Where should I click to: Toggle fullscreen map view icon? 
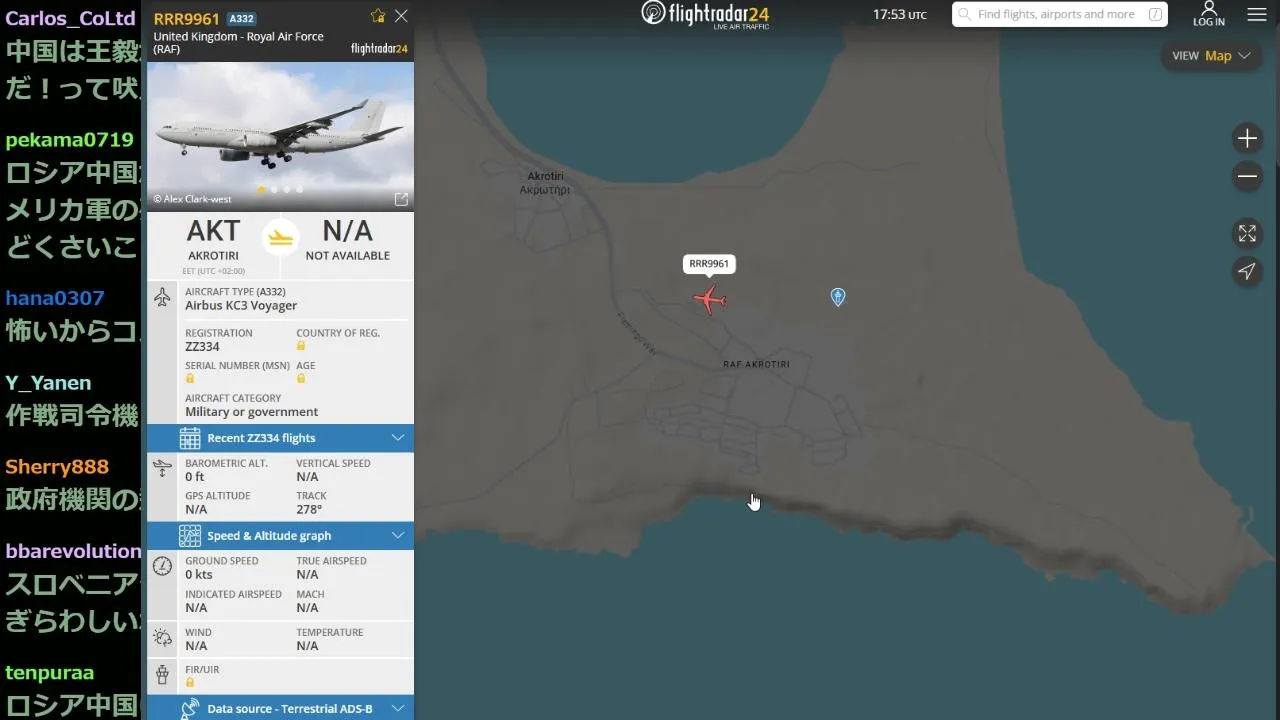(1247, 233)
